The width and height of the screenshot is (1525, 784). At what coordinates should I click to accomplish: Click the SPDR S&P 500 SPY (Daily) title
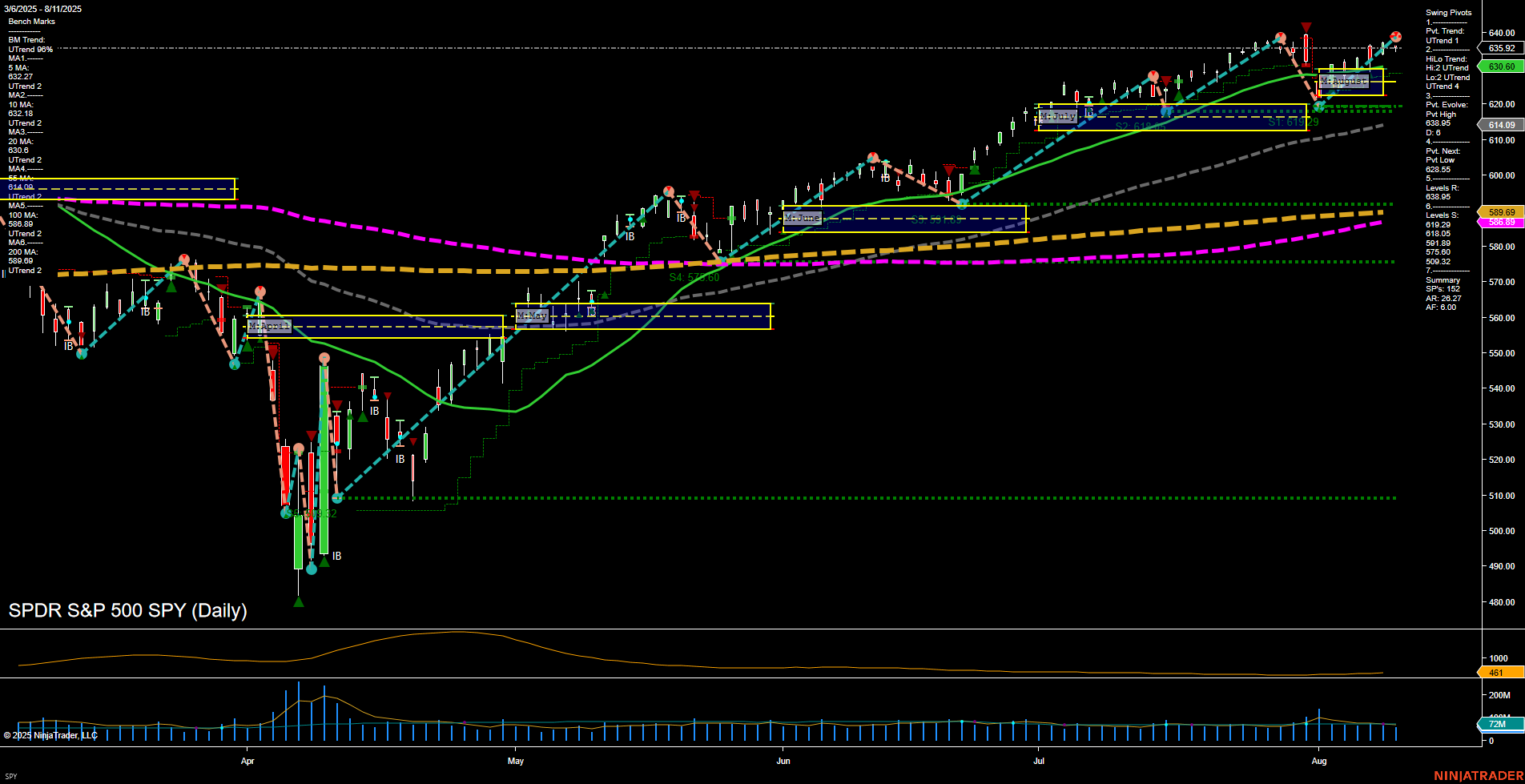point(127,610)
